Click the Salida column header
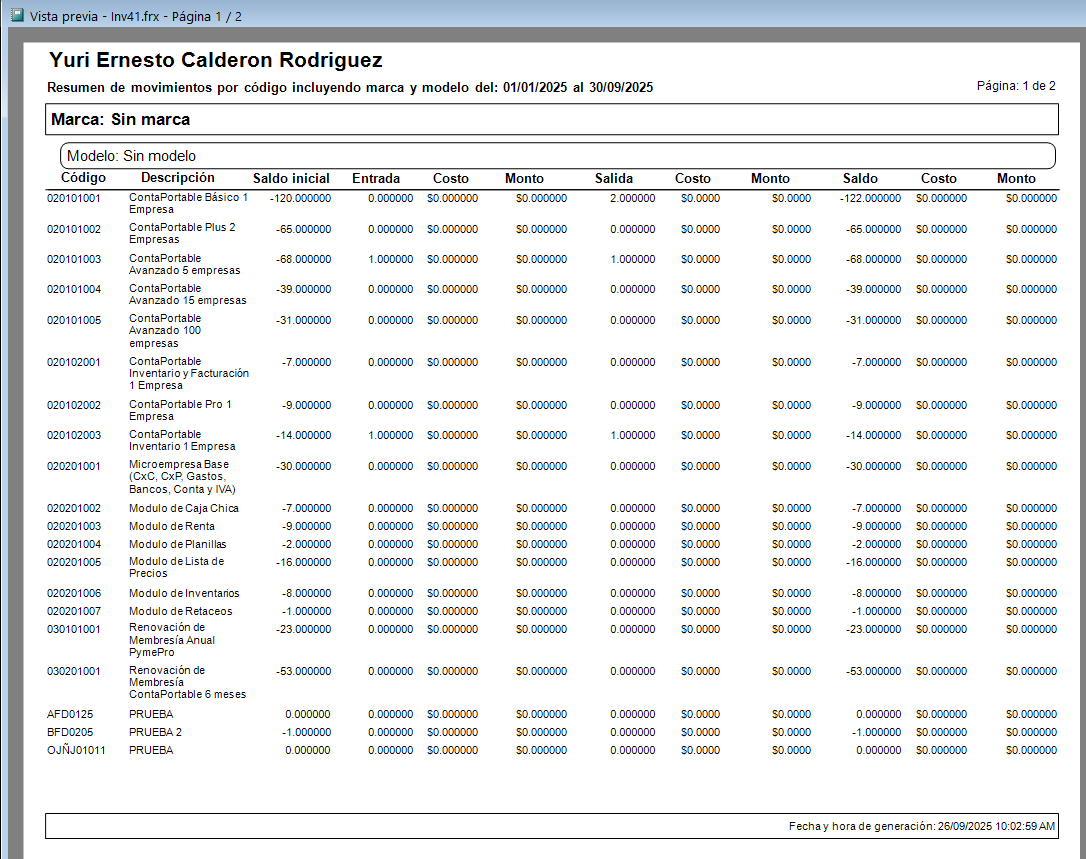 point(614,178)
